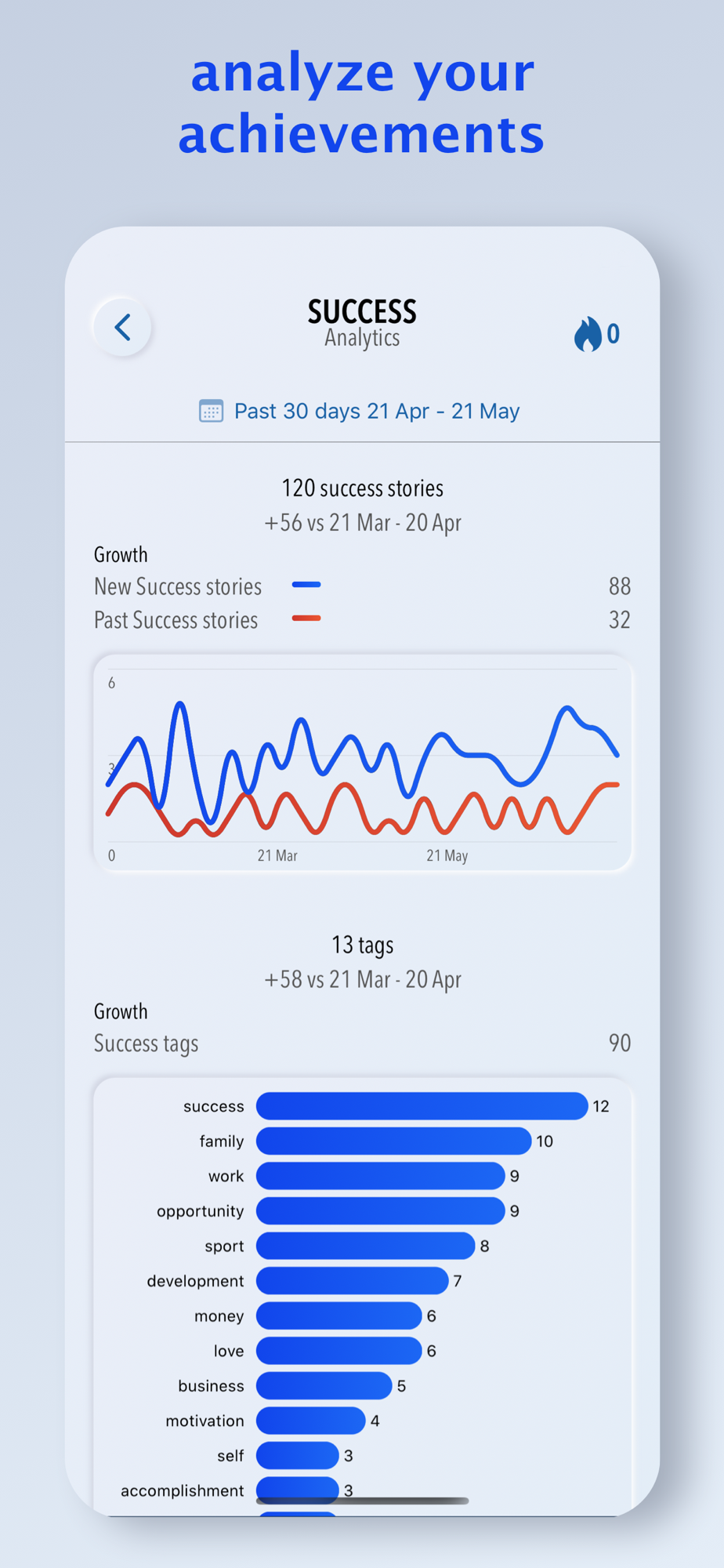Tap the New Success stories label
The height and width of the screenshot is (1568, 724).
178,586
